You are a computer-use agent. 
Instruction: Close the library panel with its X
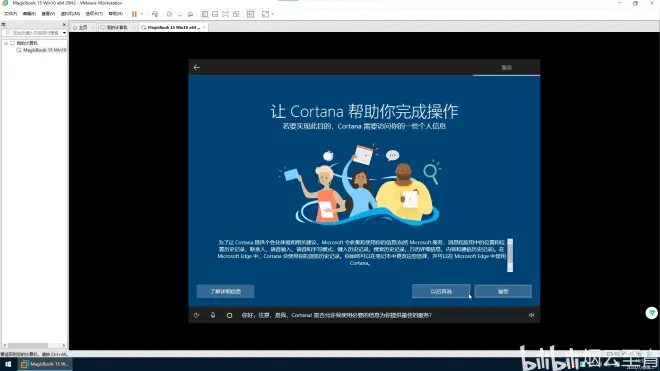[64, 24]
